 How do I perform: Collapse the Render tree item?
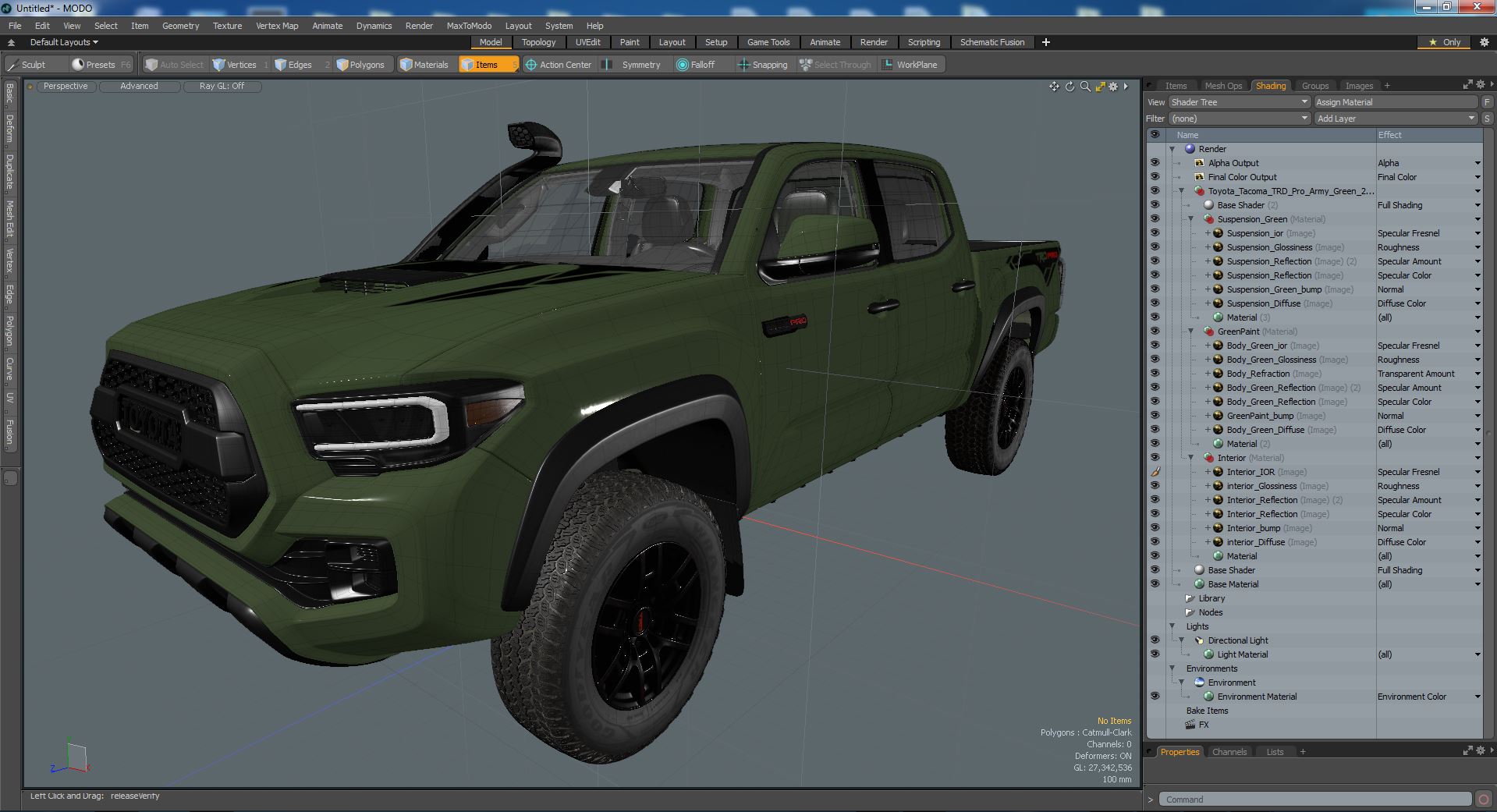coord(1172,149)
